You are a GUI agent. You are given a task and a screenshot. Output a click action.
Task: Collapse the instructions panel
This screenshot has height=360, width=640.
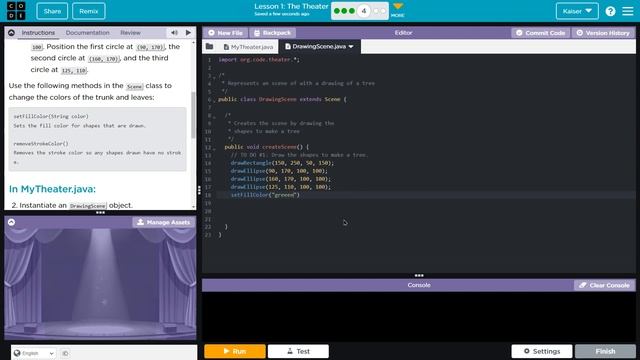click(11, 33)
